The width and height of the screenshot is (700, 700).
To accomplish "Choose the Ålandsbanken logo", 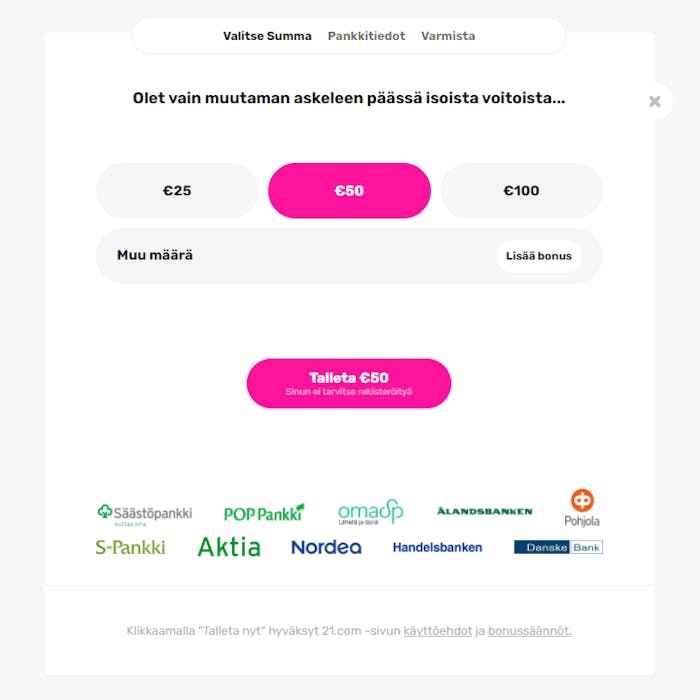I will 484,511.
